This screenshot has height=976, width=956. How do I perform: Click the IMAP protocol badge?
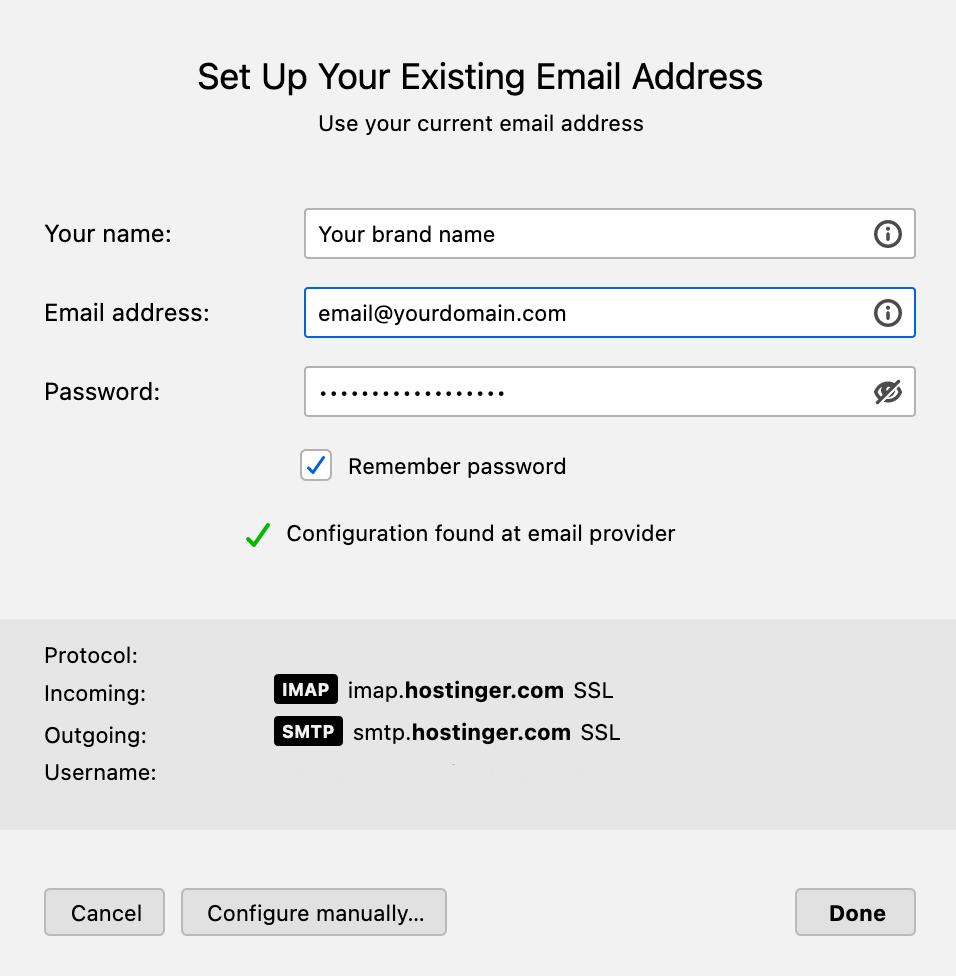point(306,689)
